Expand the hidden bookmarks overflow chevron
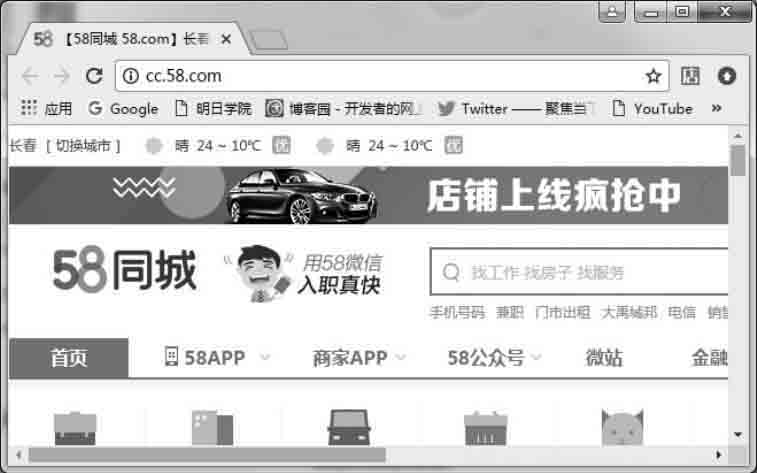Viewport: 757px width, 473px height. coord(716,108)
